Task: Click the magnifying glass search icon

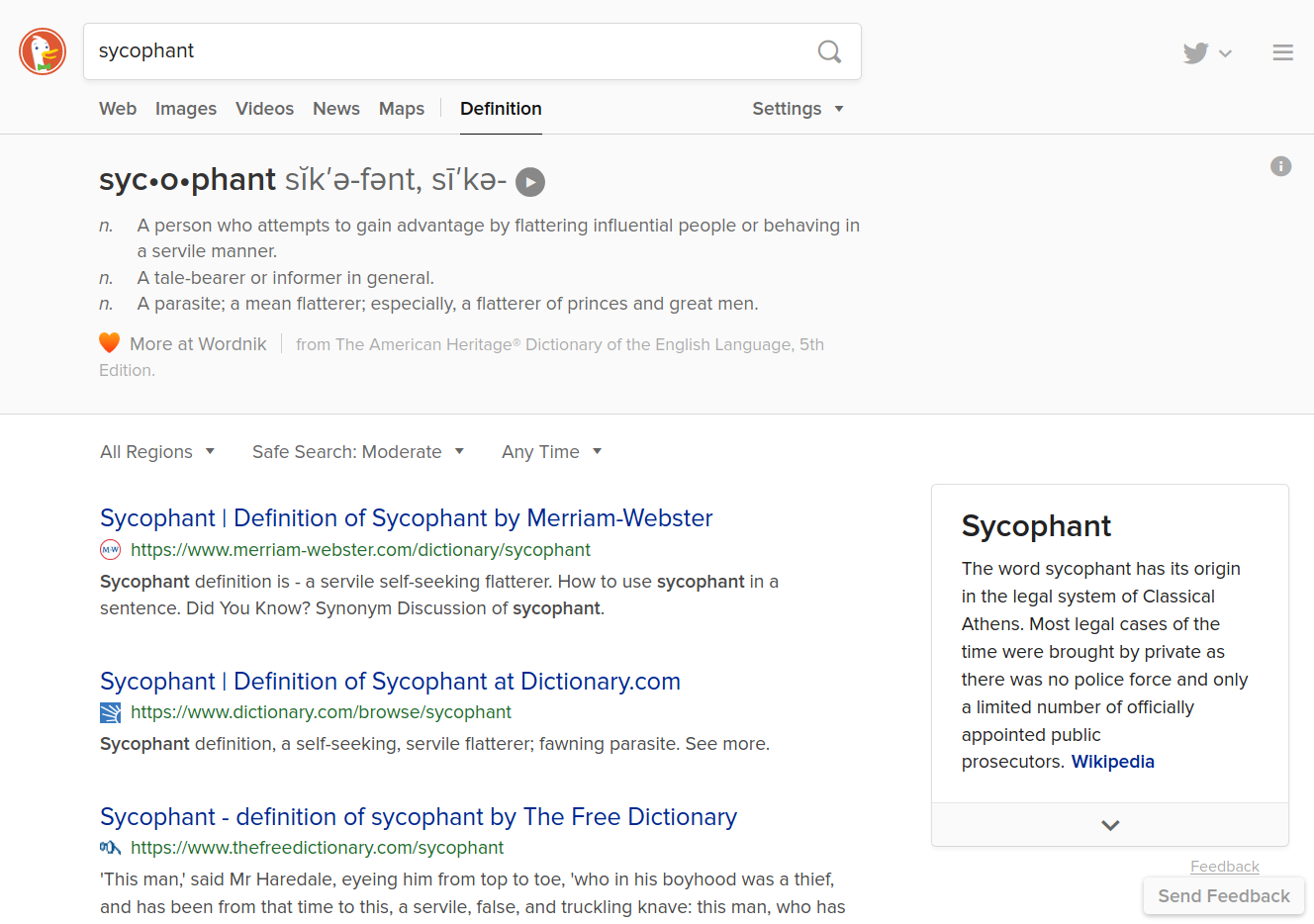Action: [x=829, y=51]
